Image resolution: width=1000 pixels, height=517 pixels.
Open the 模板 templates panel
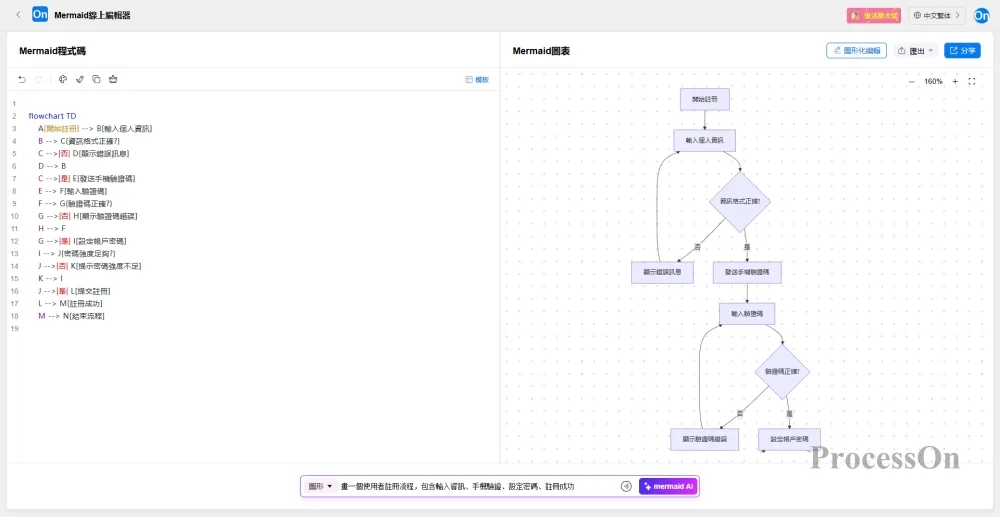click(x=477, y=79)
